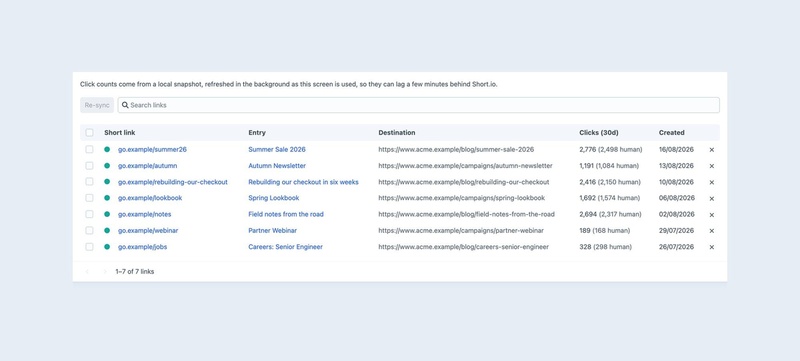Click the 26/07/2026 created date

pyautogui.click(x=677, y=247)
